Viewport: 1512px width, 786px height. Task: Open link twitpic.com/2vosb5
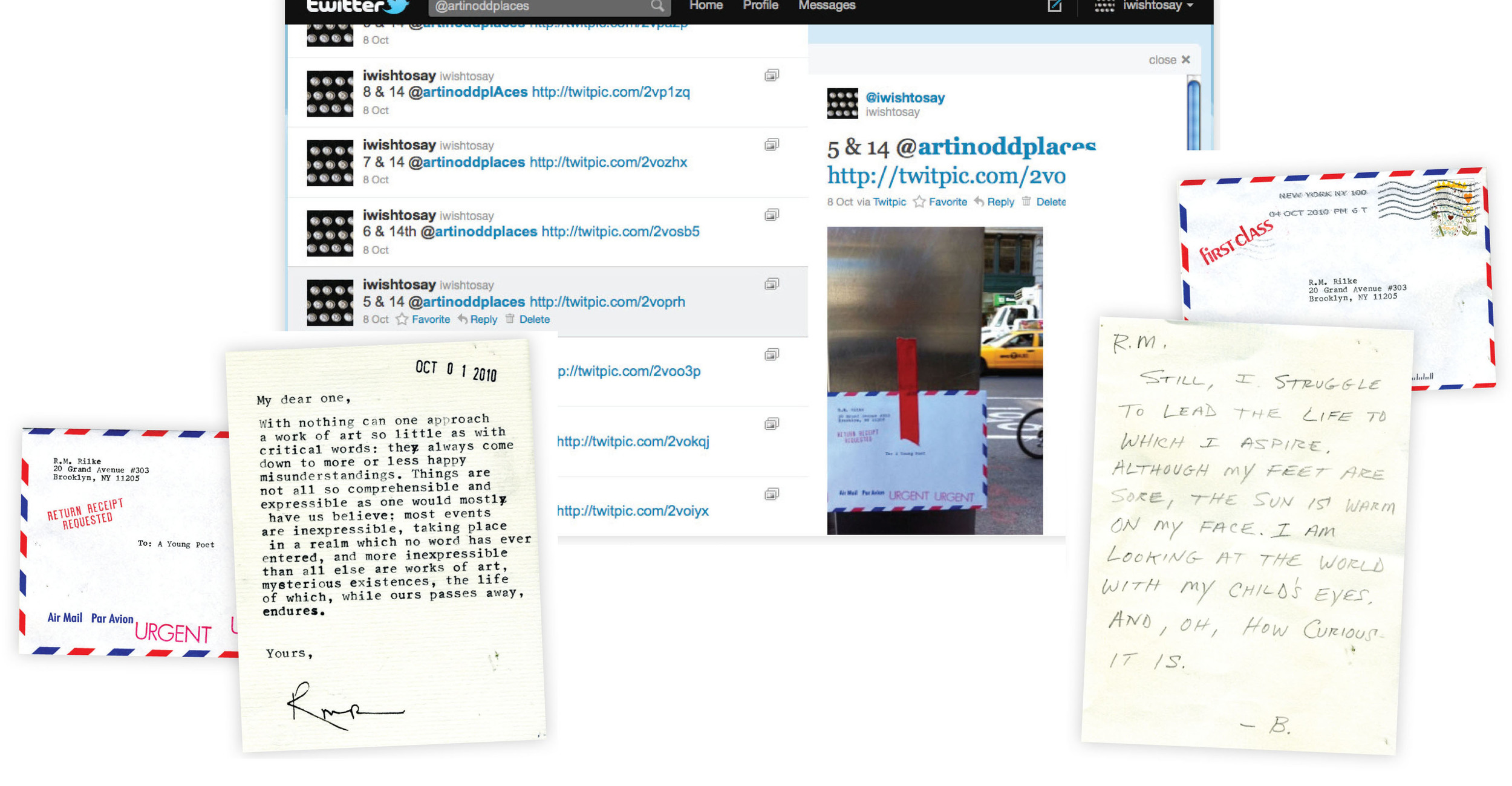coord(620,232)
